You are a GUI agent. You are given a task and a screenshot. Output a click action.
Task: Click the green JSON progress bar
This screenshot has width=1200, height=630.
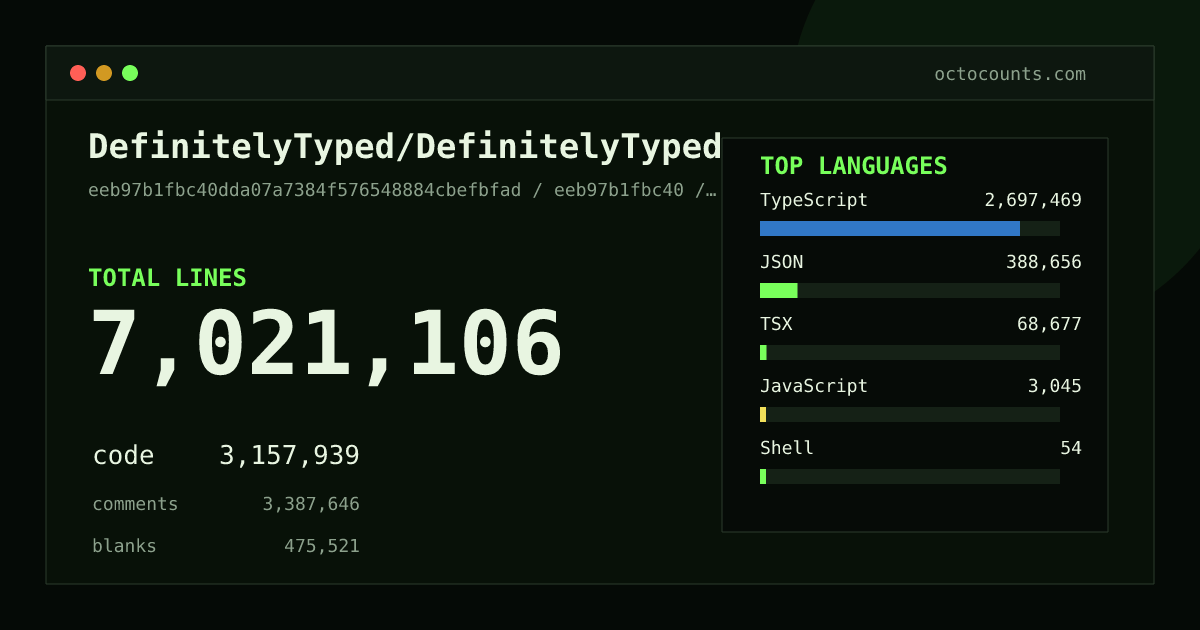[779, 290]
